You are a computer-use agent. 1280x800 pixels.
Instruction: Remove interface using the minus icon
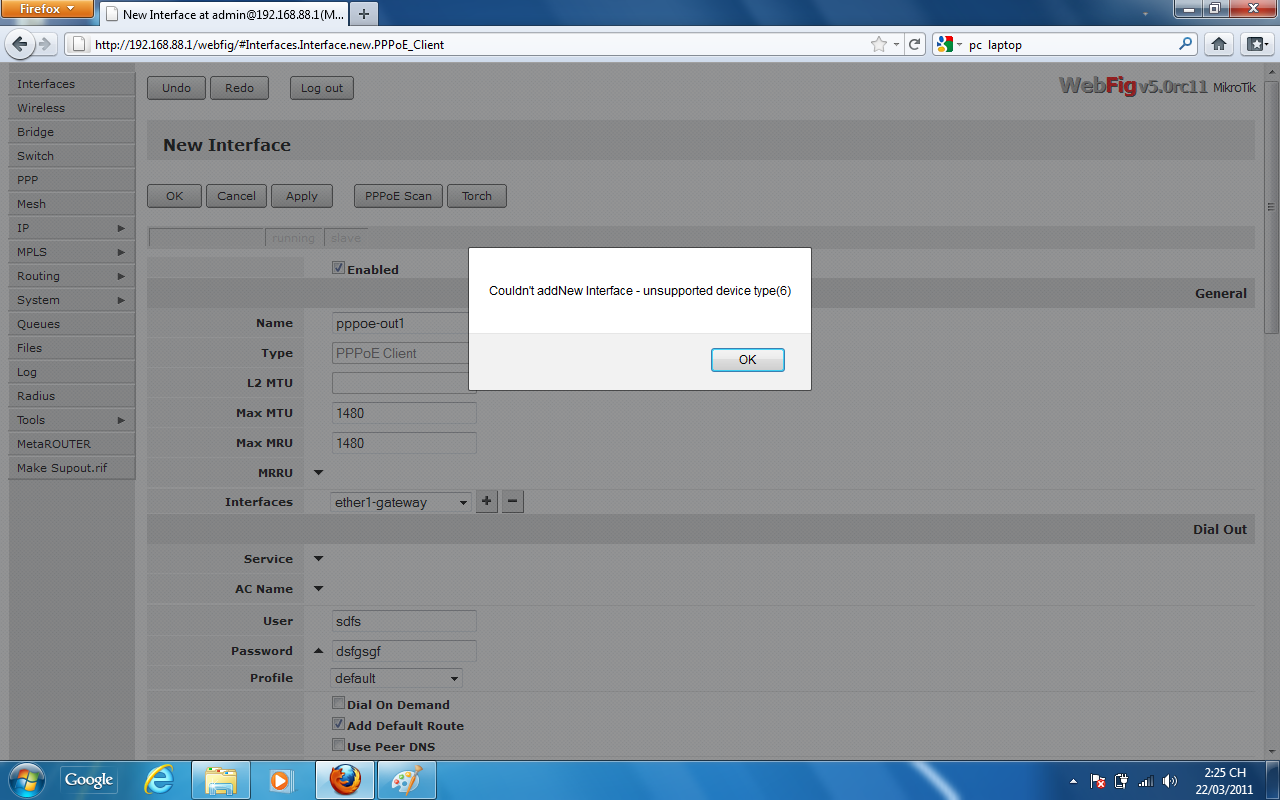pyautogui.click(x=512, y=501)
